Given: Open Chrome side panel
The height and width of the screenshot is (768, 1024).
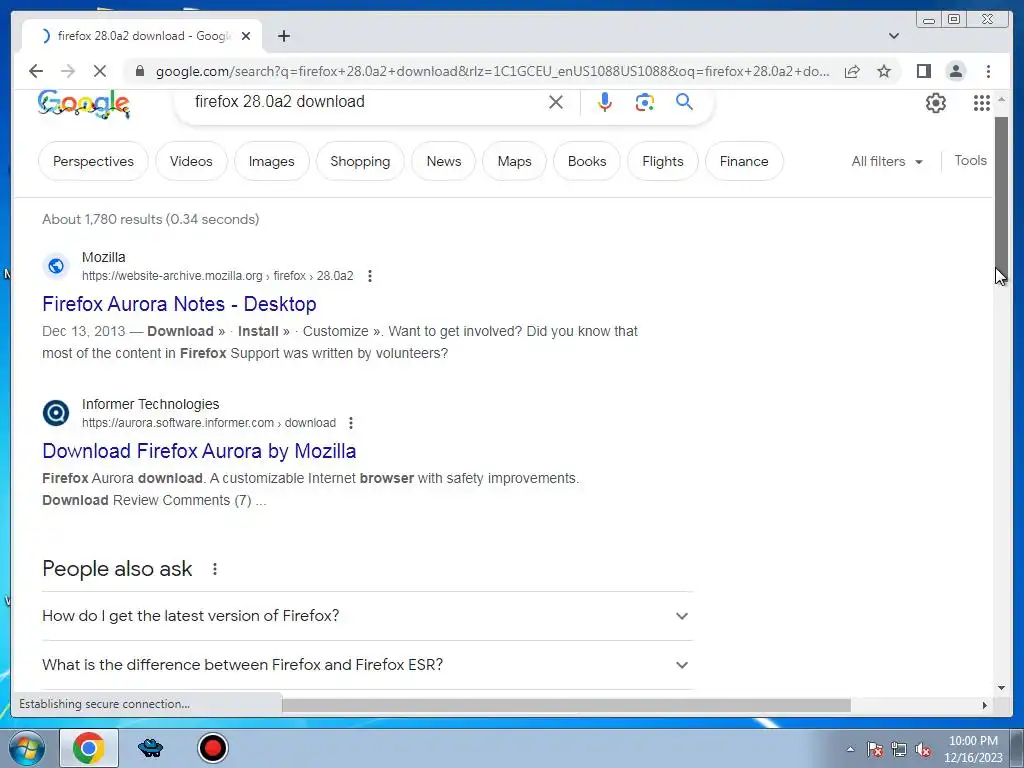Looking at the screenshot, I should pyautogui.click(x=923, y=71).
